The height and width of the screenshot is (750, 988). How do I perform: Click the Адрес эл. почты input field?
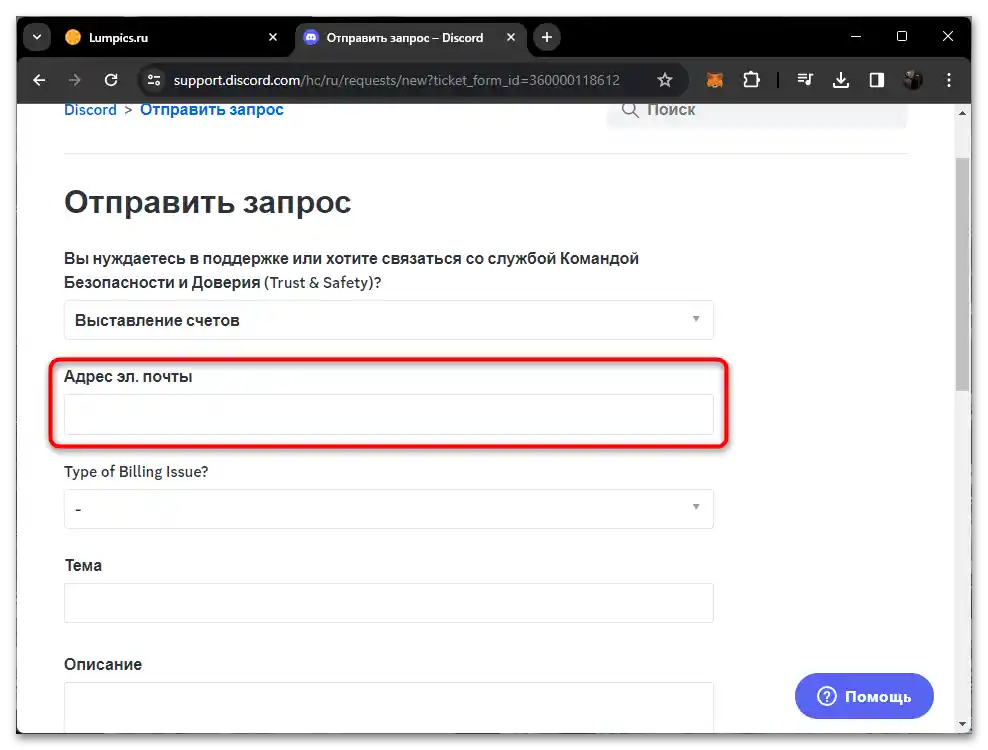point(388,413)
